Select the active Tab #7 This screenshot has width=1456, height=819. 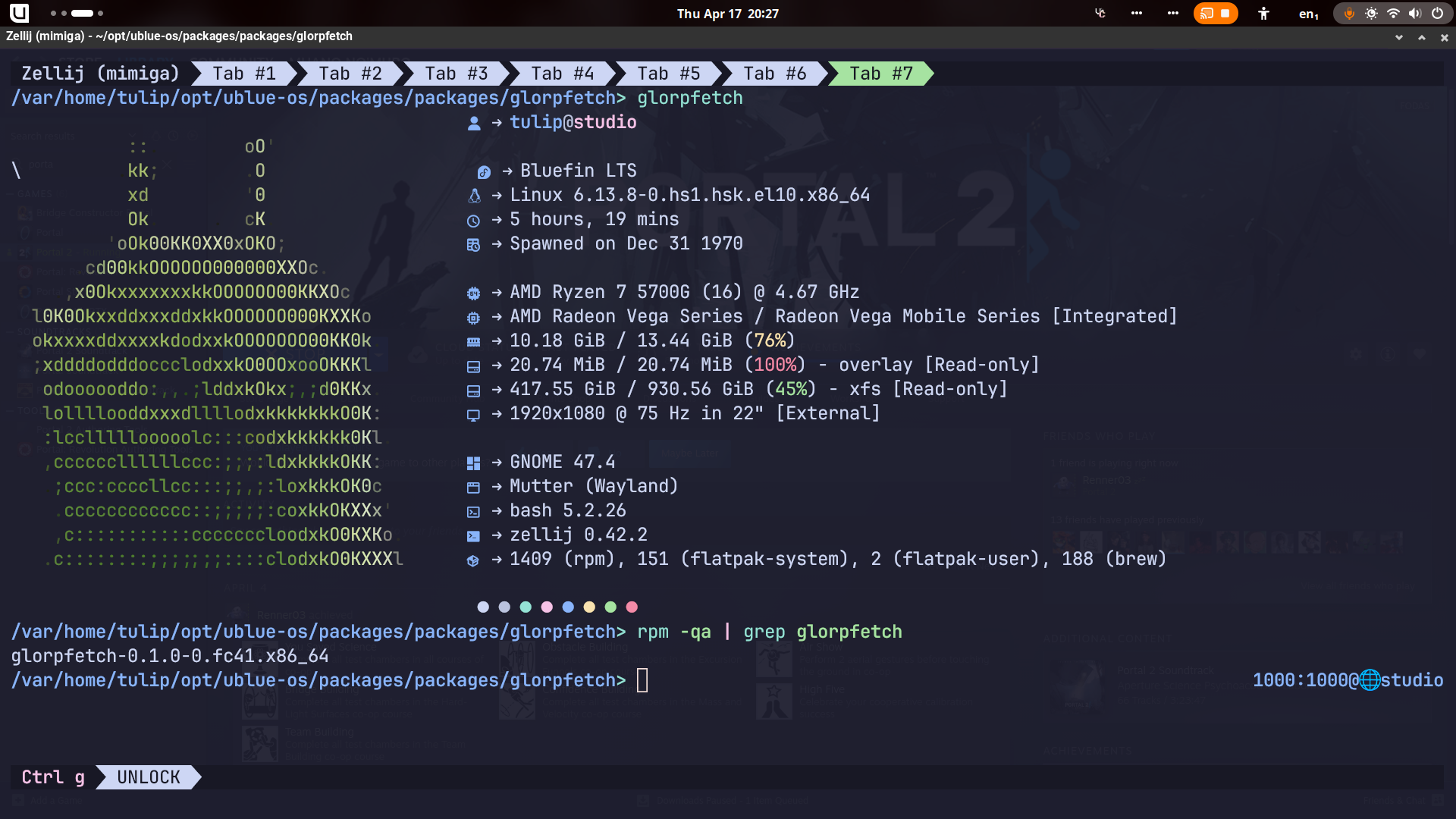[881, 74]
